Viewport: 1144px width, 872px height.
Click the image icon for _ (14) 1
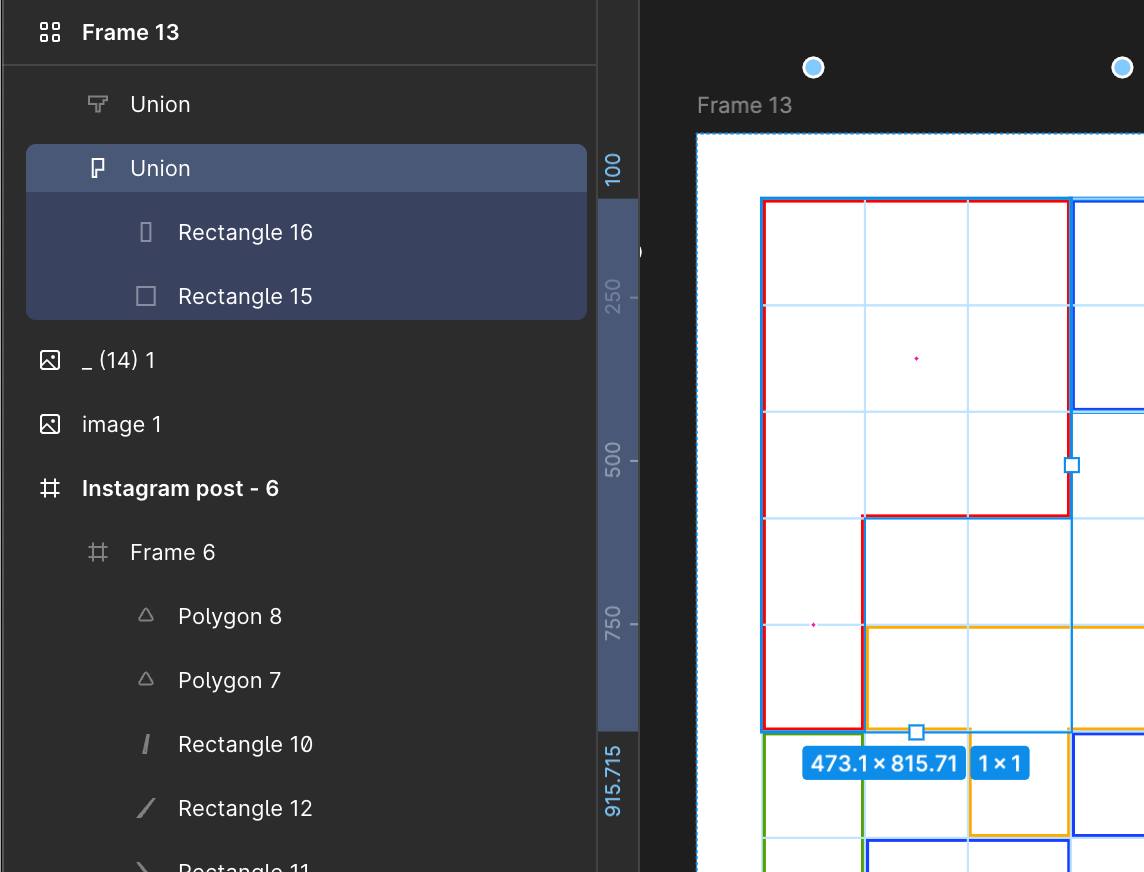(50, 360)
